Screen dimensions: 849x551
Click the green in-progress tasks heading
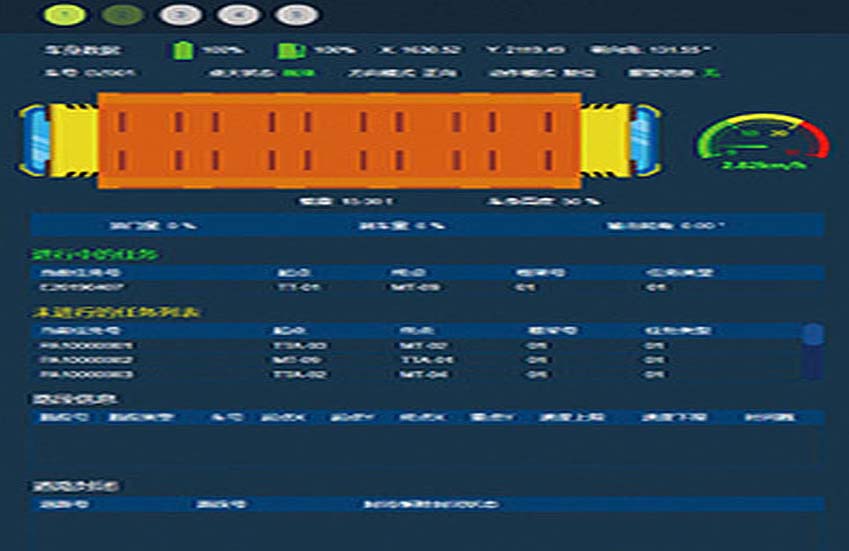[x=94, y=254]
